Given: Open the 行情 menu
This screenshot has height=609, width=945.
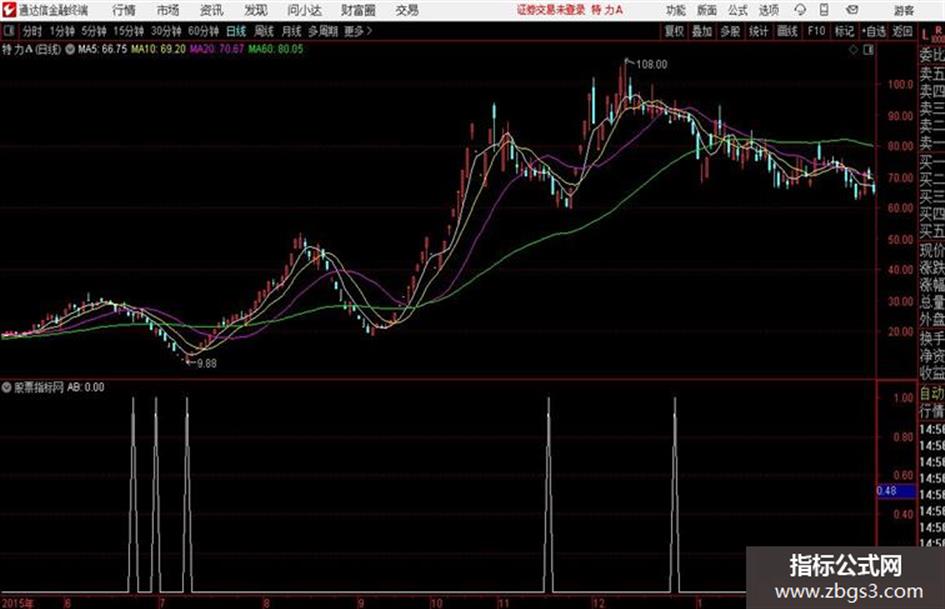Looking at the screenshot, I should point(124,10).
